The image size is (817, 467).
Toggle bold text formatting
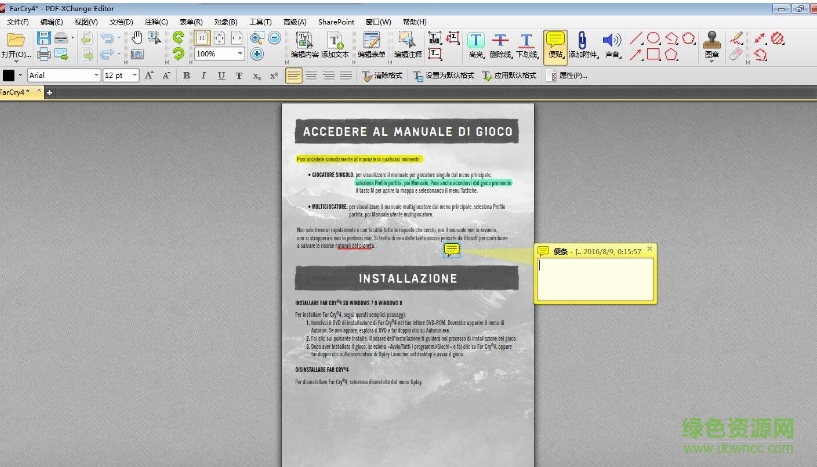coord(186,76)
